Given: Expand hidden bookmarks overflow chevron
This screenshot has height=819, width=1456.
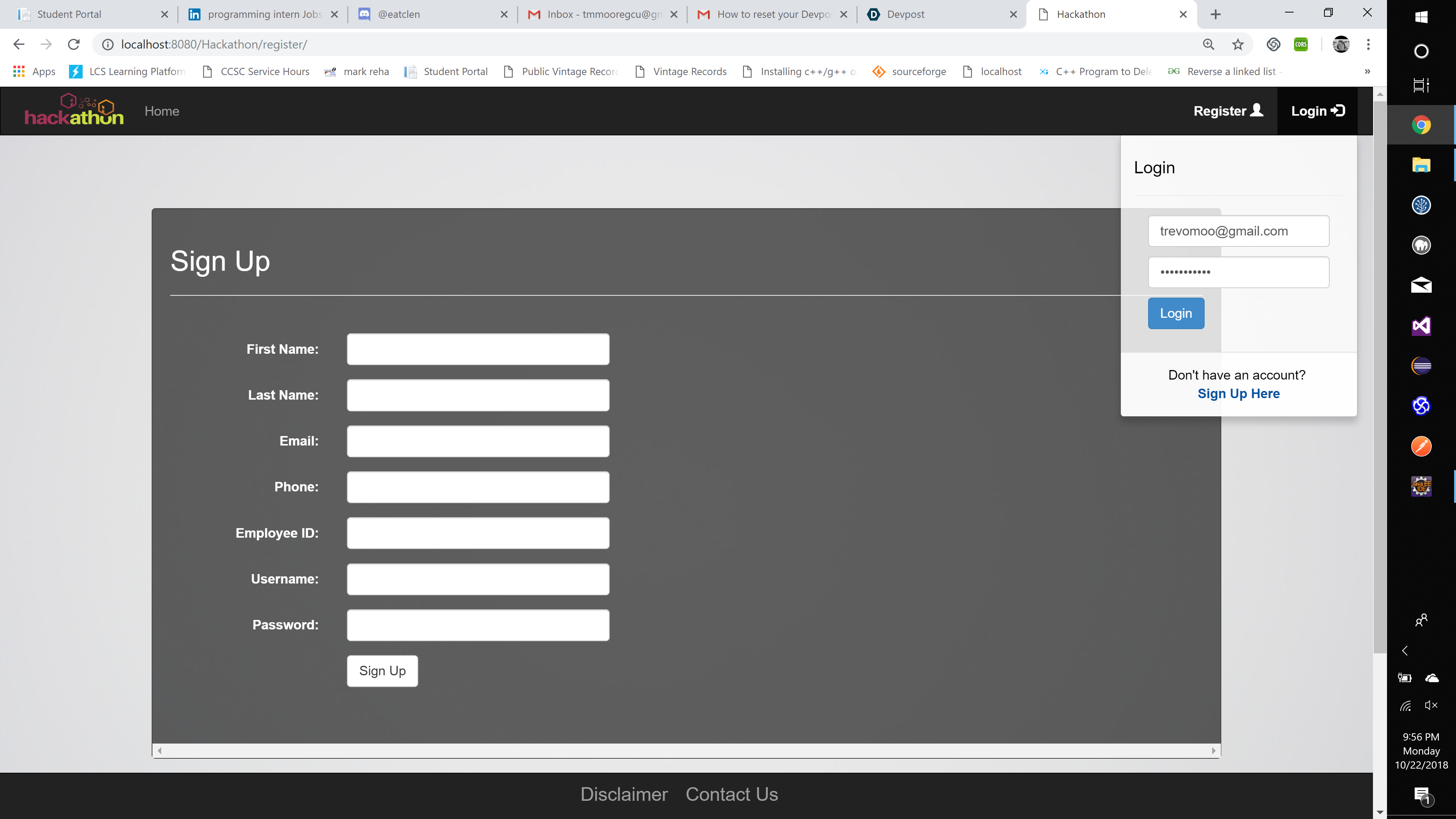Looking at the screenshot, I should 1367,72.
